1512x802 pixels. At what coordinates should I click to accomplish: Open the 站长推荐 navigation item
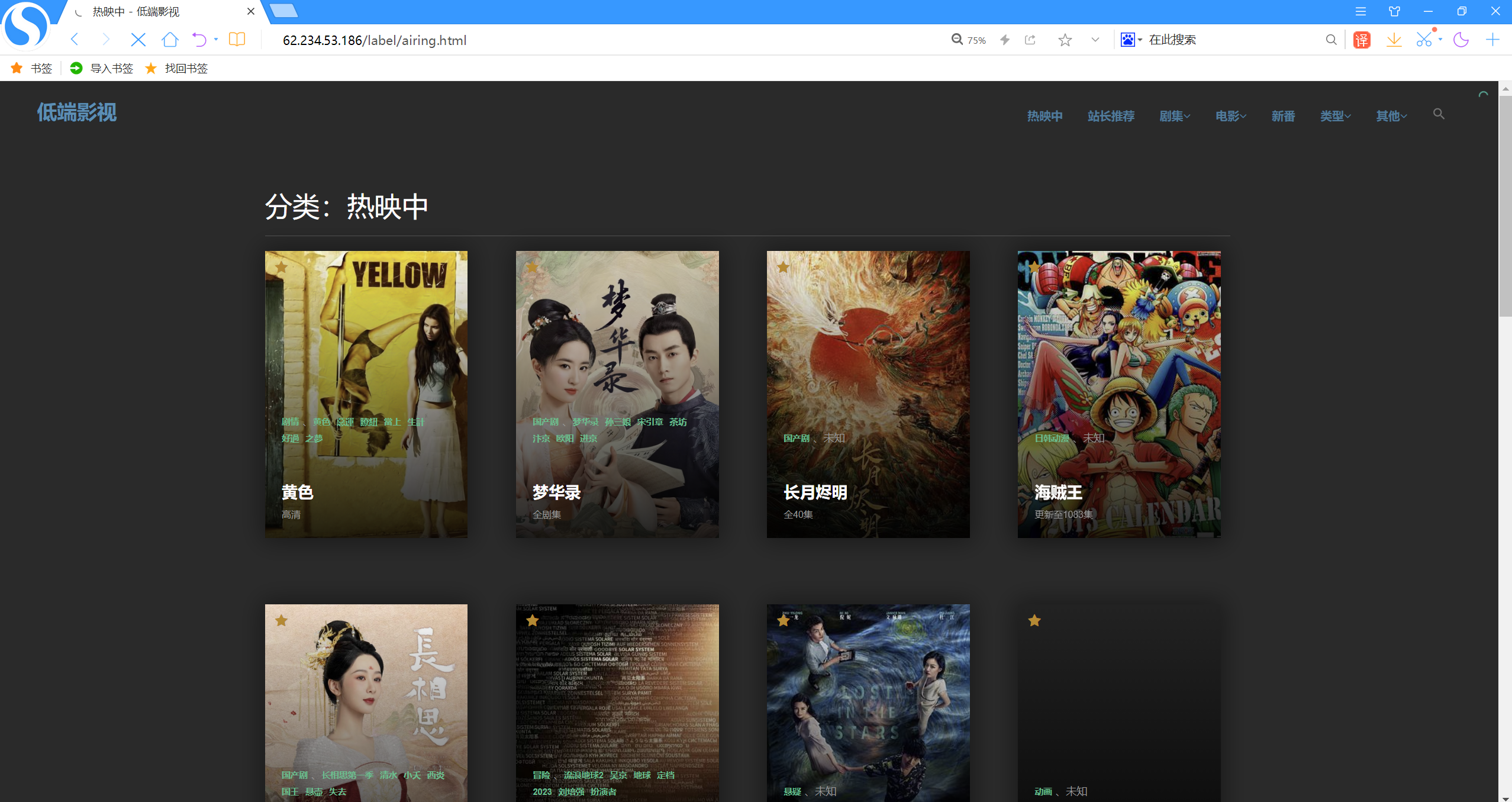click(1110, 116)
